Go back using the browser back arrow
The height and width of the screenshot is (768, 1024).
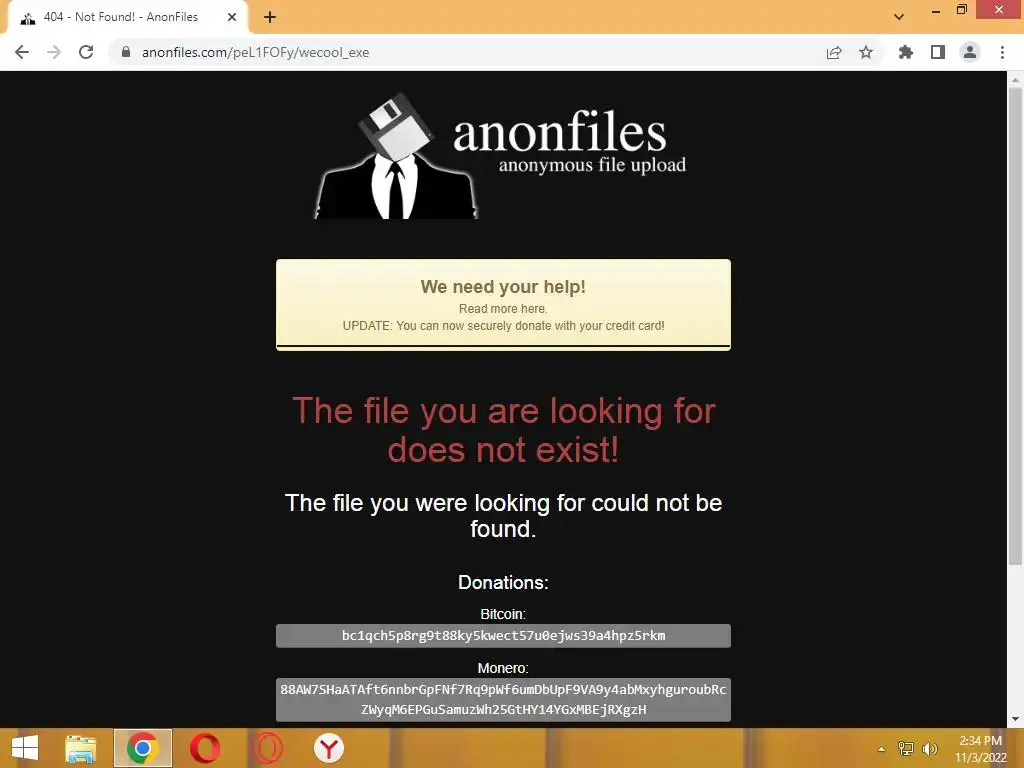point(22,52)
